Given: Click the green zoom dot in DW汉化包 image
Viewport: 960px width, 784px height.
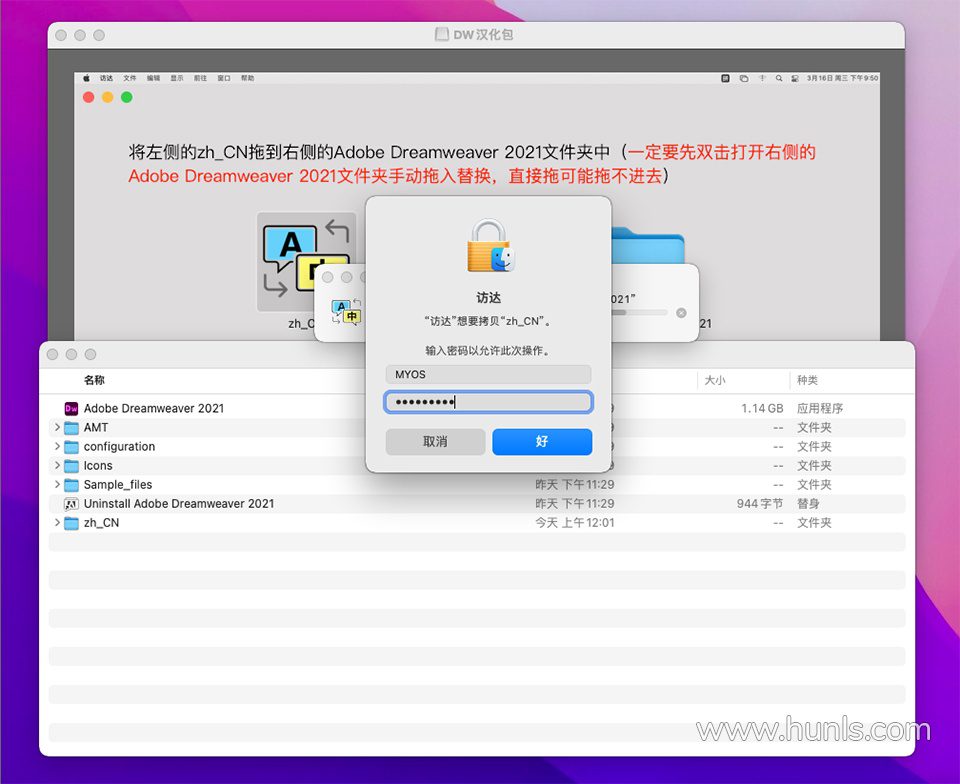Looking at the screenshot, I should click(x=127, y=97).
